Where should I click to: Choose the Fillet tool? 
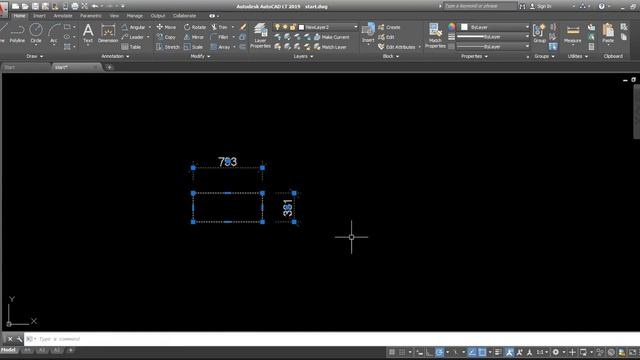219,37
